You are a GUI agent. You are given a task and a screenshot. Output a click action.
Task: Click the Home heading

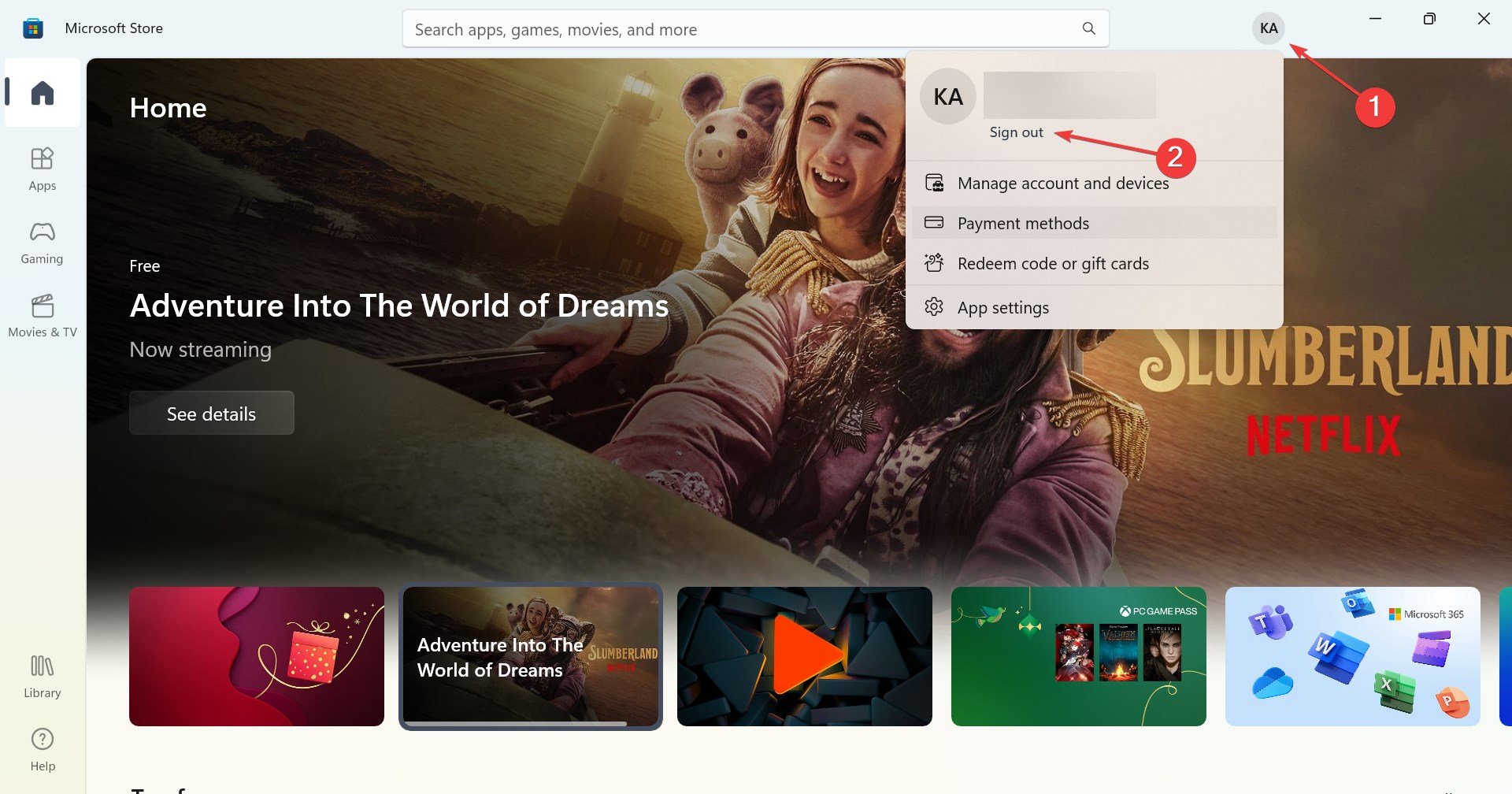point(168,108)
